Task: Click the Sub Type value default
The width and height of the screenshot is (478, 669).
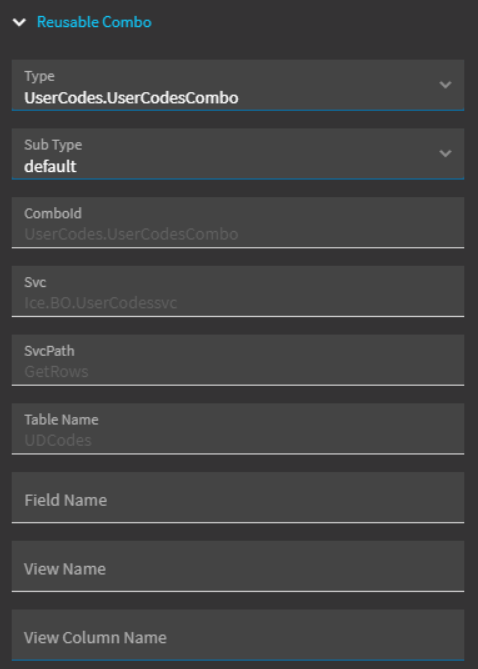Action: coord(50,166)
